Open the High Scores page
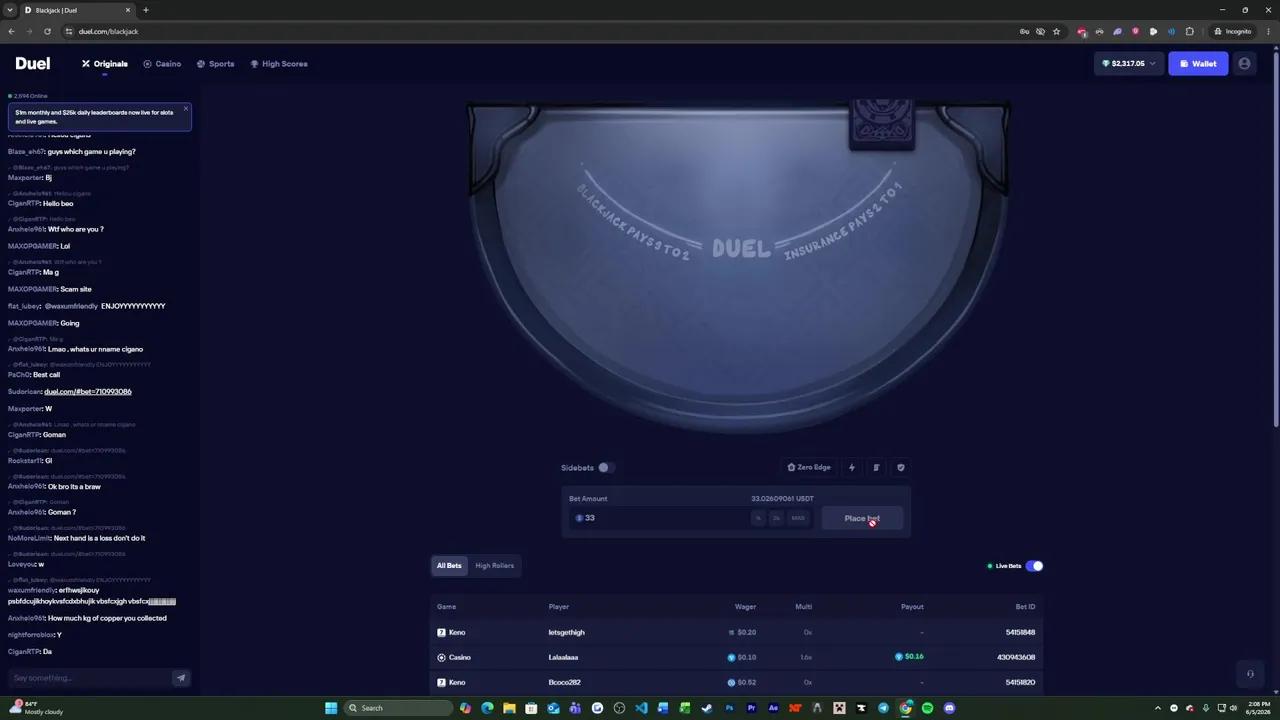The width and height of the screenshot is (1280, 720). 279,64
